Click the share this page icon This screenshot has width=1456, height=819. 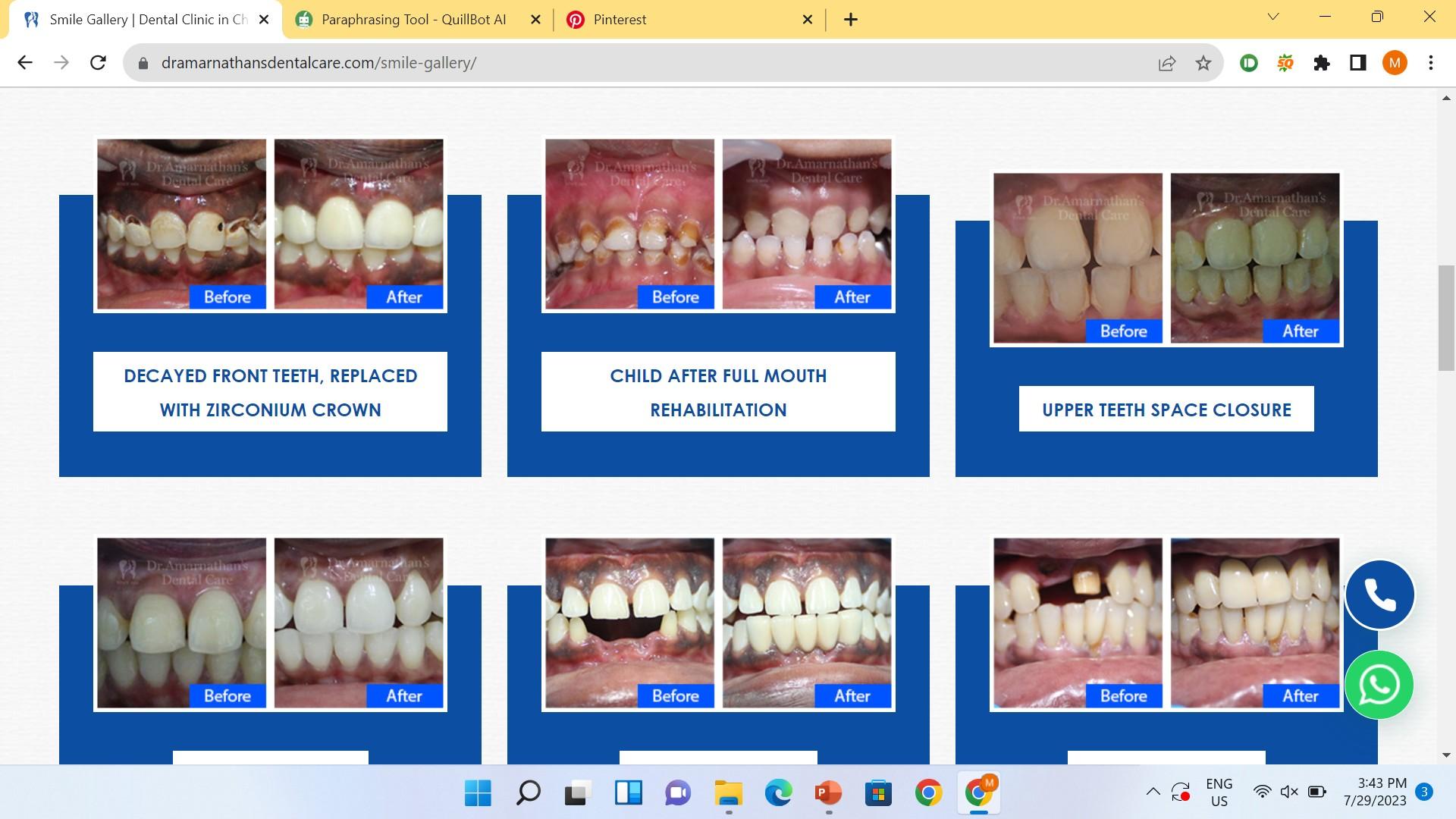click(x=1167, y=63)
